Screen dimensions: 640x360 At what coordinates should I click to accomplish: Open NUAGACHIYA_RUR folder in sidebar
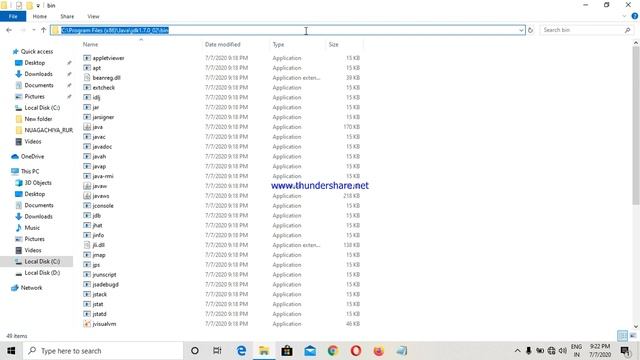(48, 130)
